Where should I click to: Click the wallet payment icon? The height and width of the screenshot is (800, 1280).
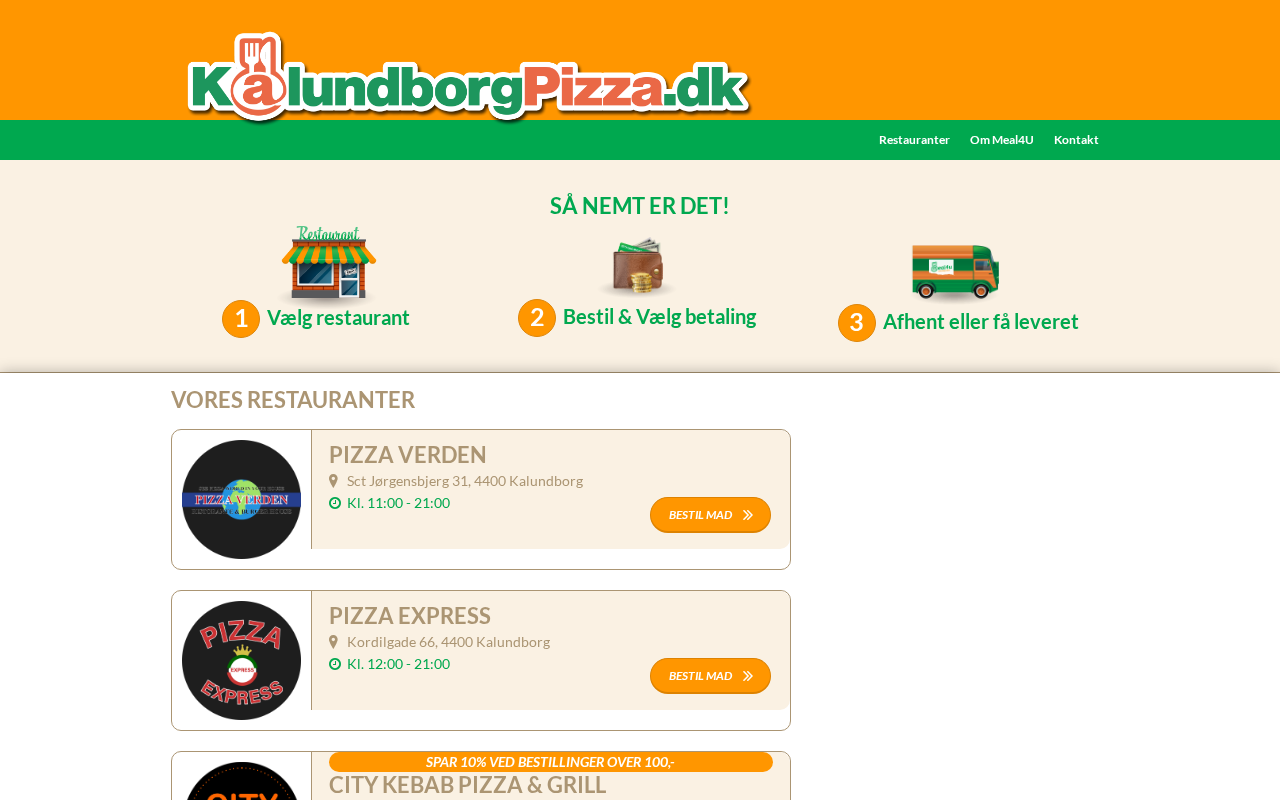point(638,267)
